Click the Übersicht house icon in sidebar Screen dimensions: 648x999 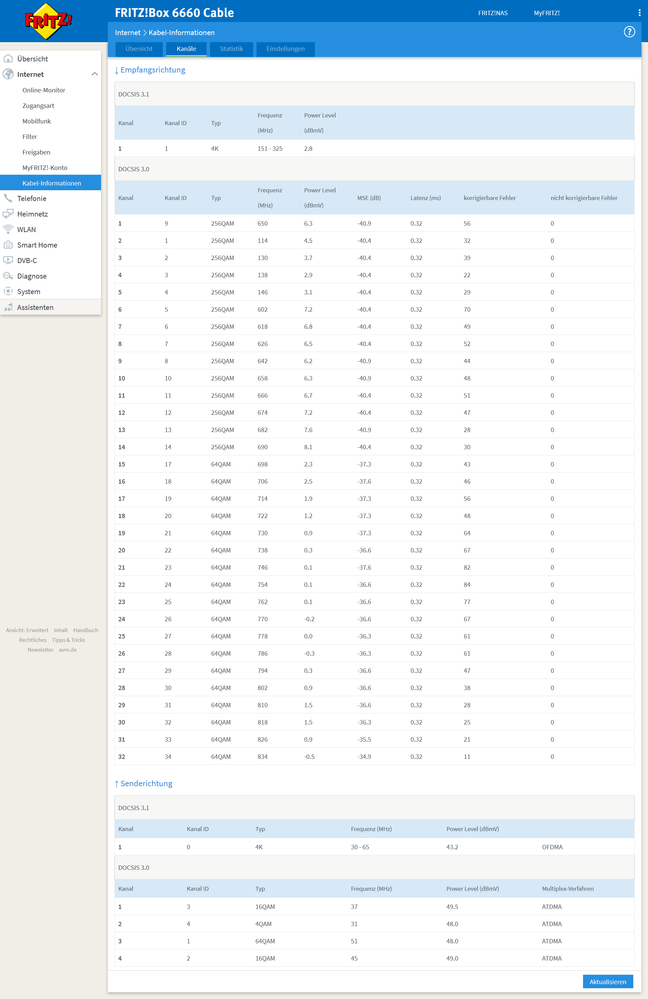click(8, 59)
